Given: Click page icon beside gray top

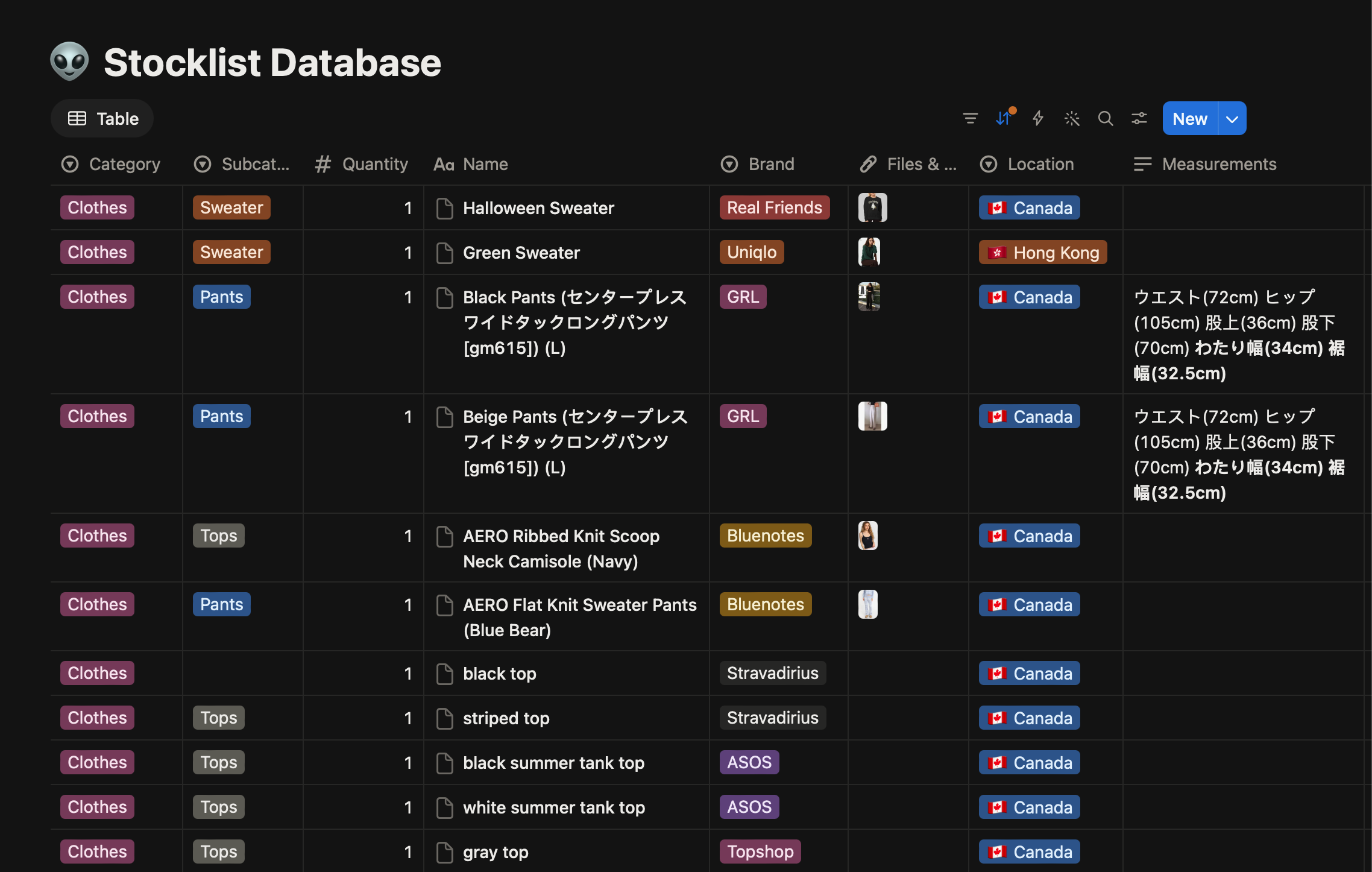Looking at the screenshot, I should point(445,852).
